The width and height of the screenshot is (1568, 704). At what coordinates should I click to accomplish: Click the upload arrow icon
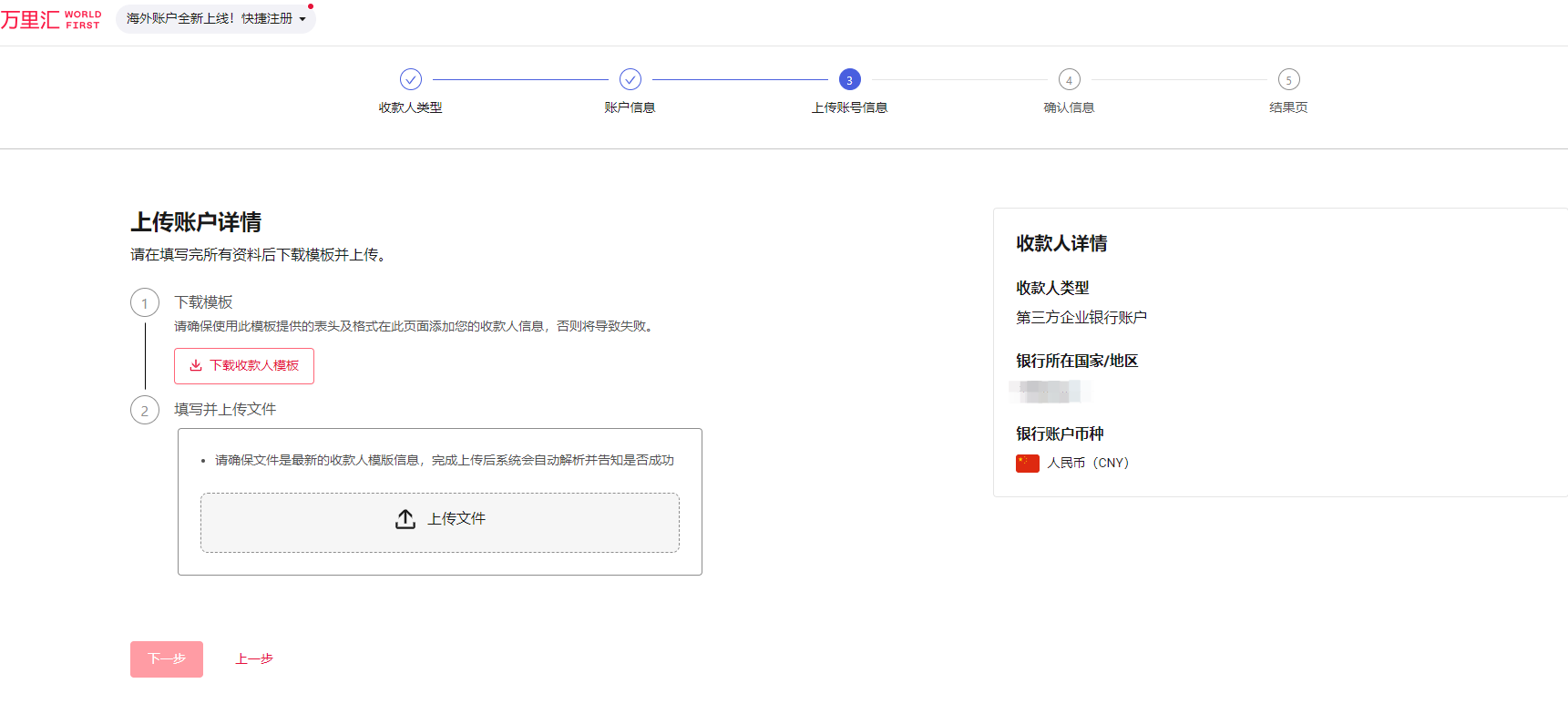(x=405, y=519)
